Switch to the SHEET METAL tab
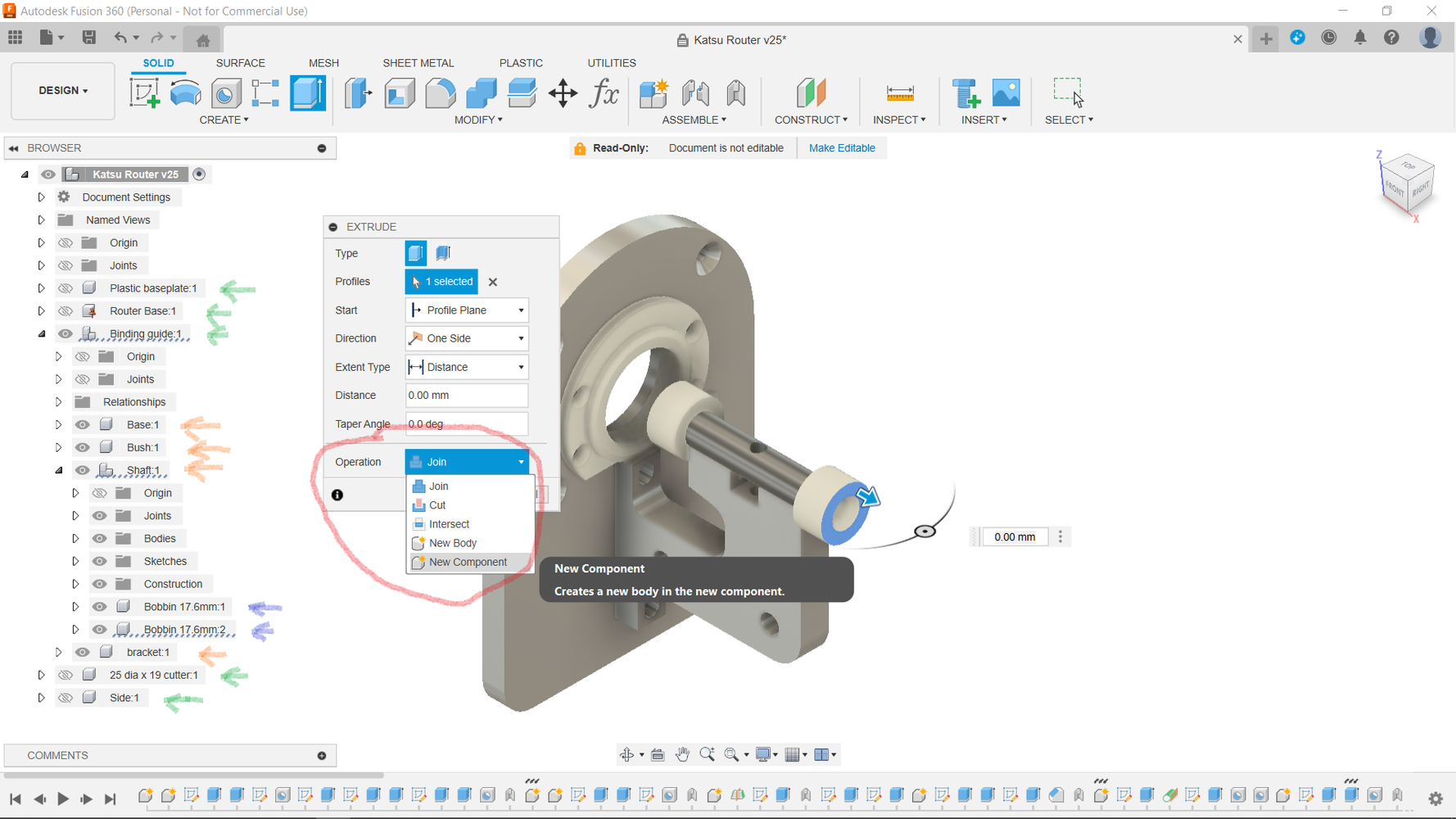 (x=418, y=63)
